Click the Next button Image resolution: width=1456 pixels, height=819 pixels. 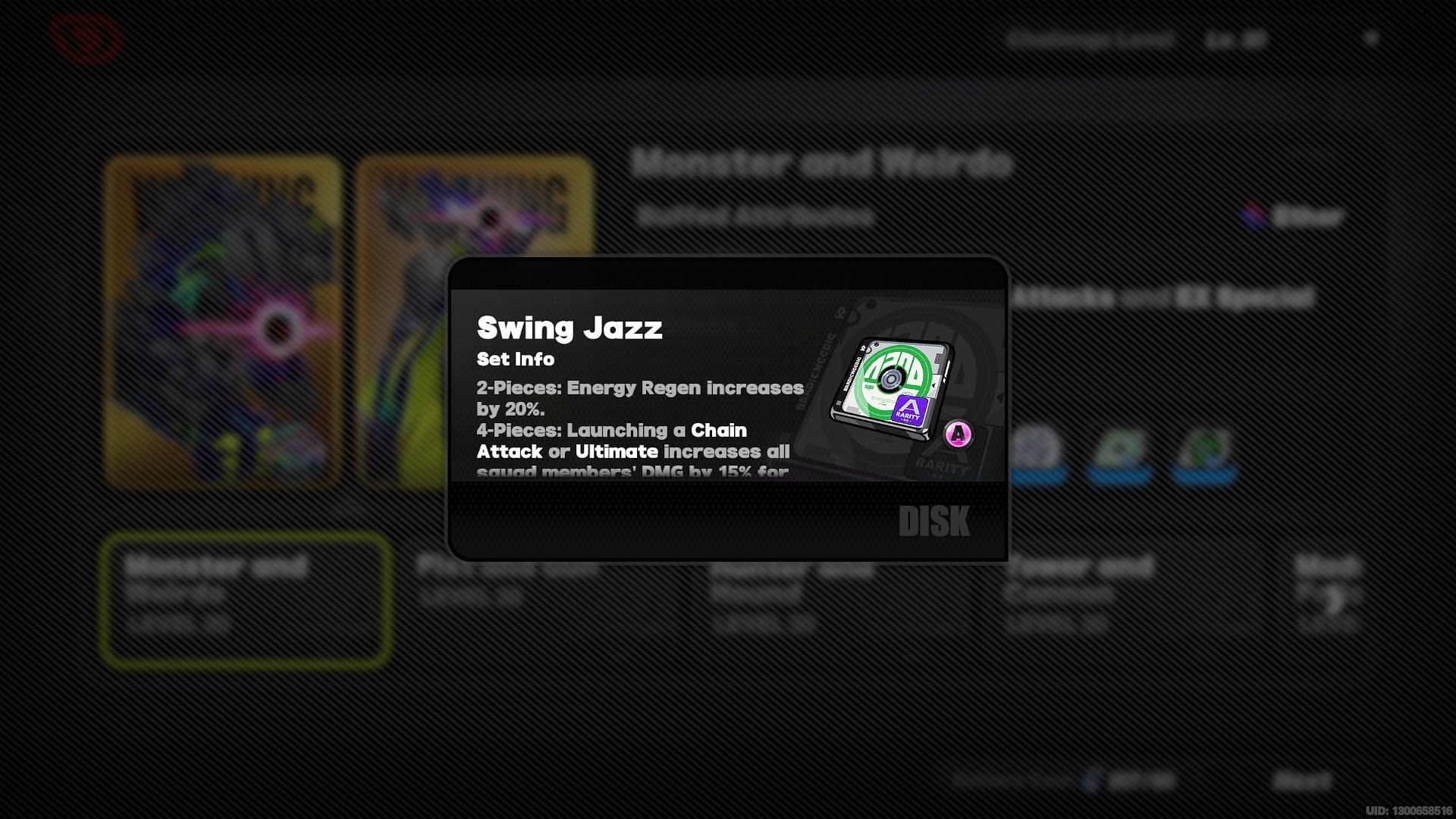coord(1301,780)
